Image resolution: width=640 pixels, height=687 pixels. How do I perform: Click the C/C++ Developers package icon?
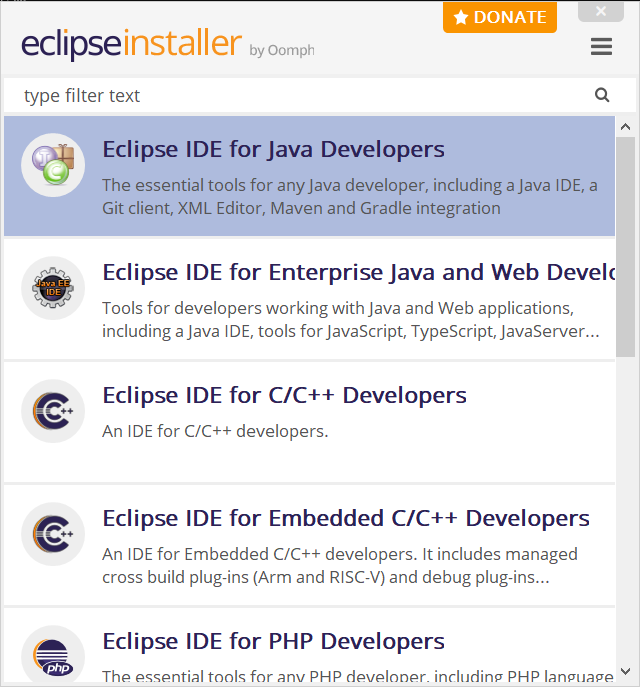click(53, 411)
